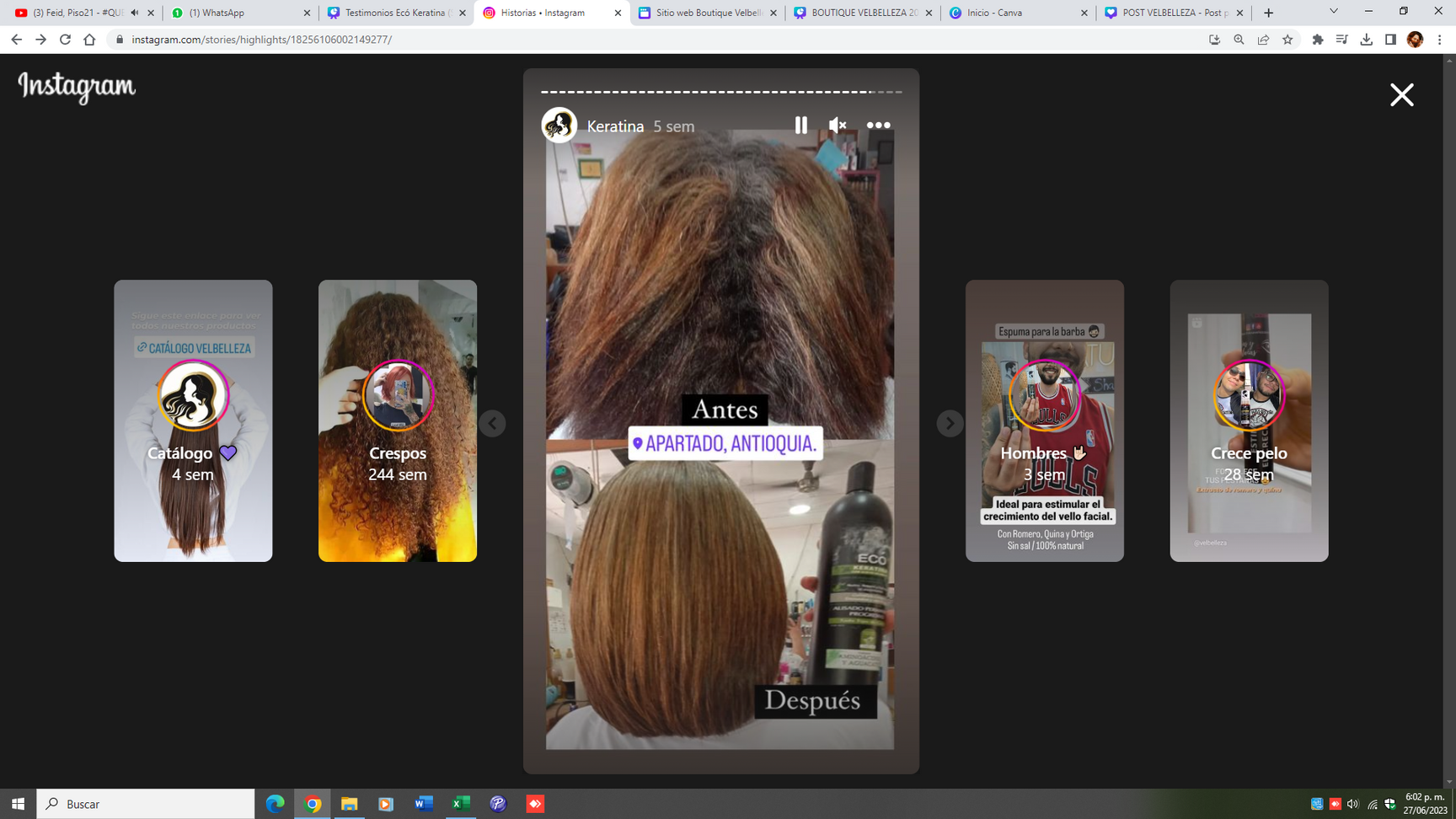Open the Catálogo highlight thumbnail
This screenshot has height=819, width=1456.
[x=193, y=420]
